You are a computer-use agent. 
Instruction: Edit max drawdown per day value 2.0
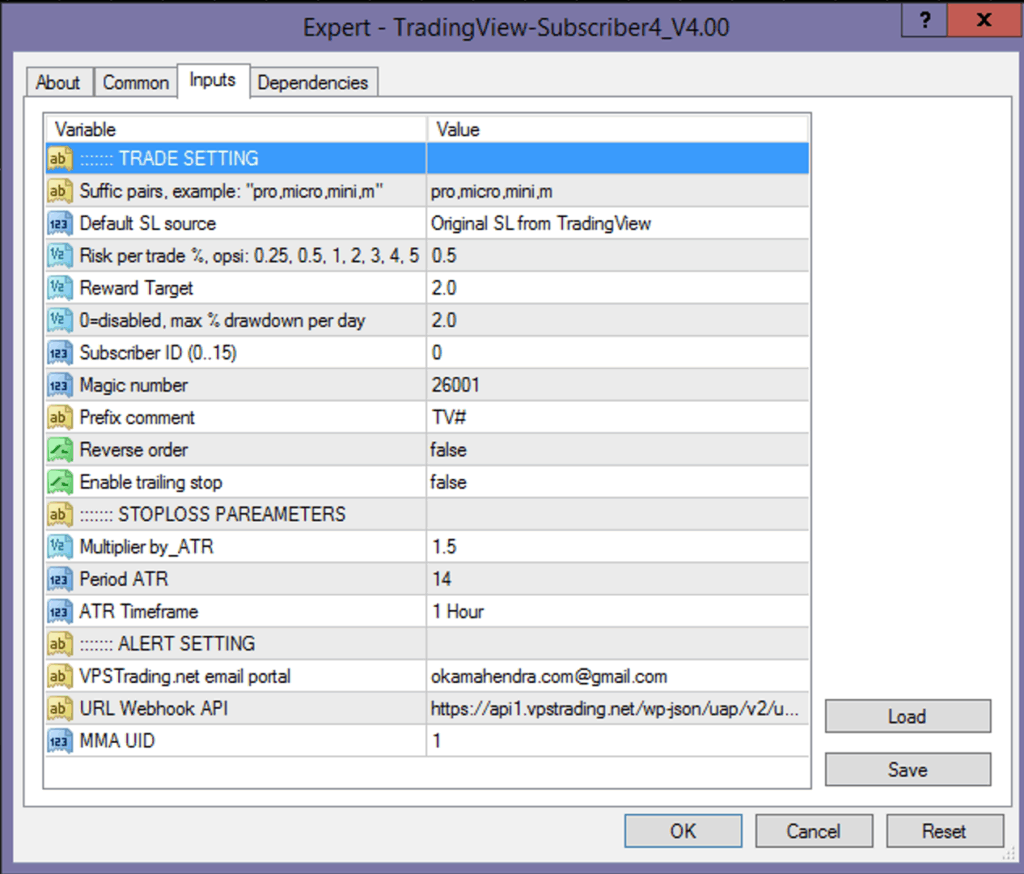618,320
